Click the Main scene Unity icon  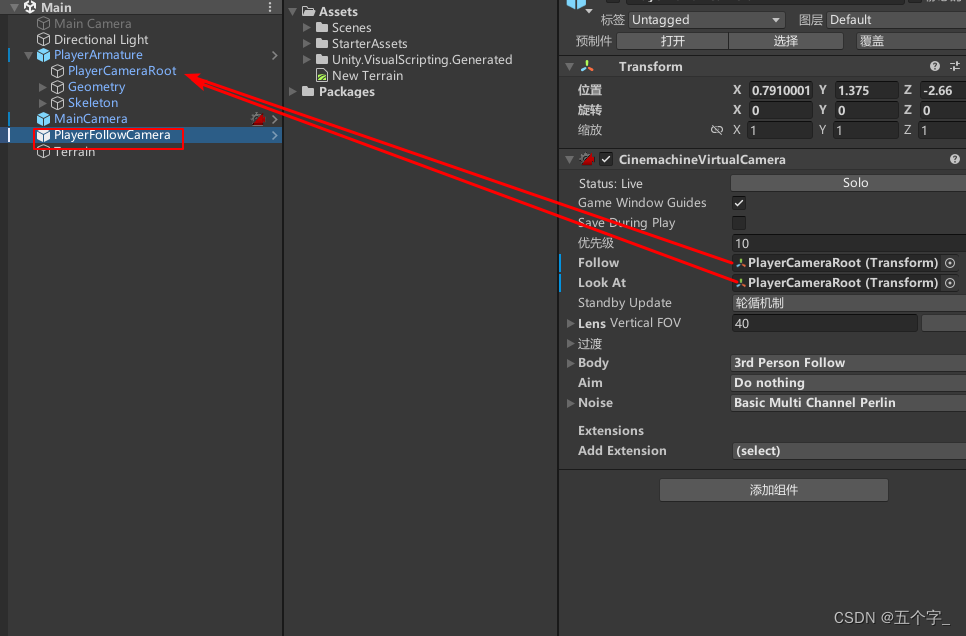(x=30, y=7)
